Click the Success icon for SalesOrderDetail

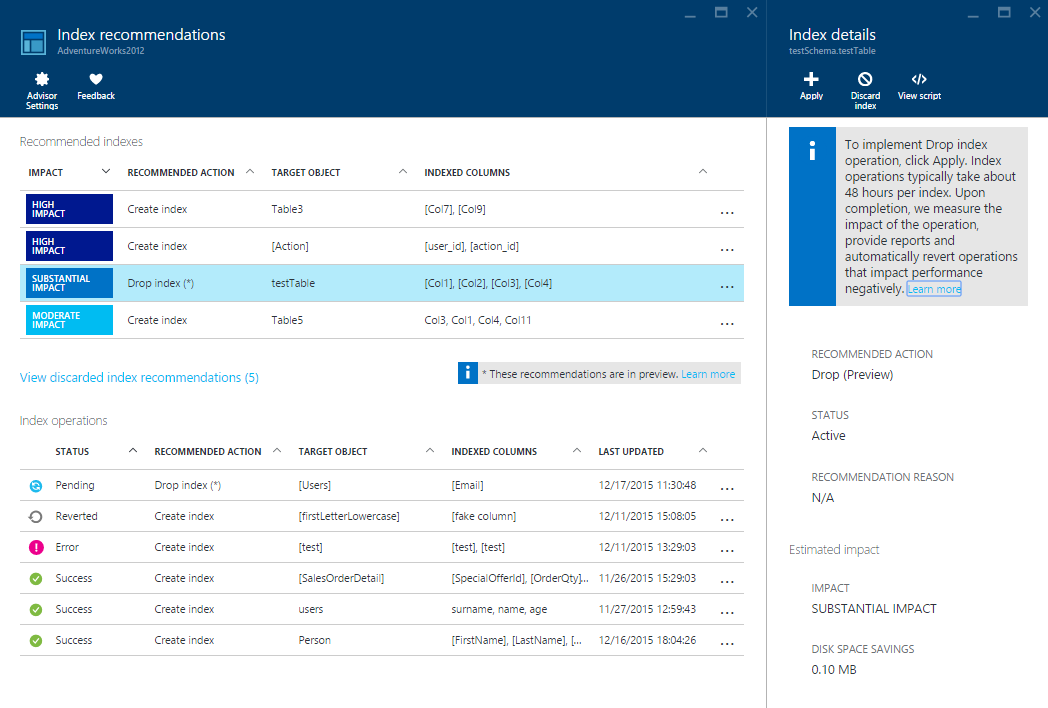[36, 579]
